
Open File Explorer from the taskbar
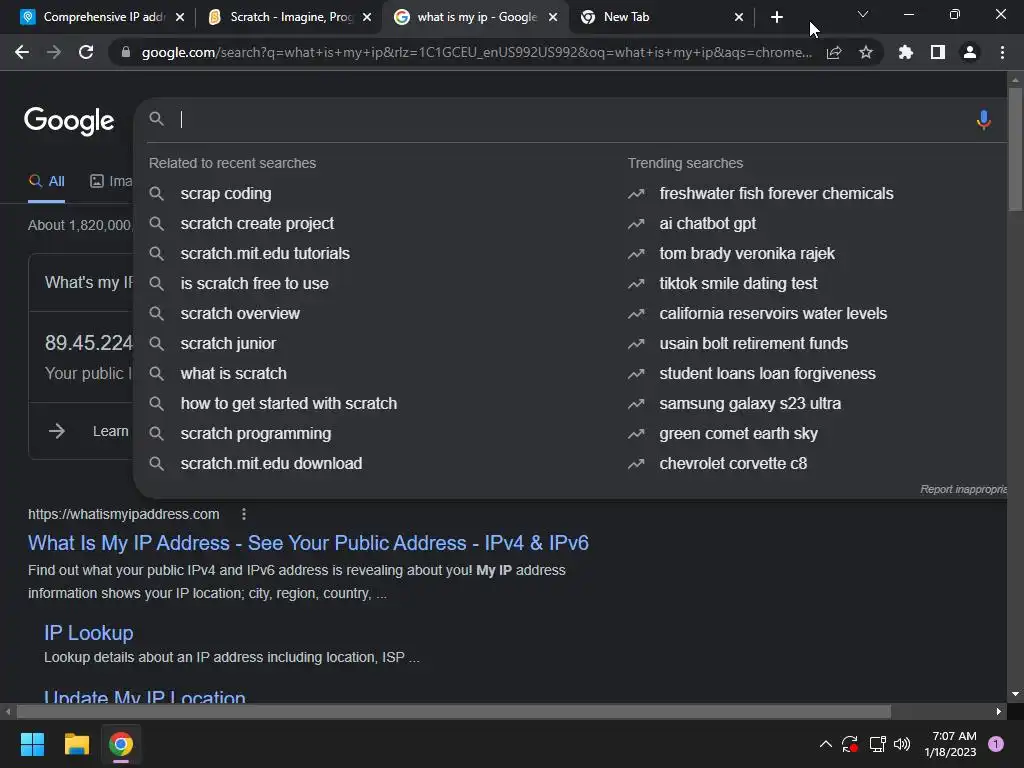(76, 744)
